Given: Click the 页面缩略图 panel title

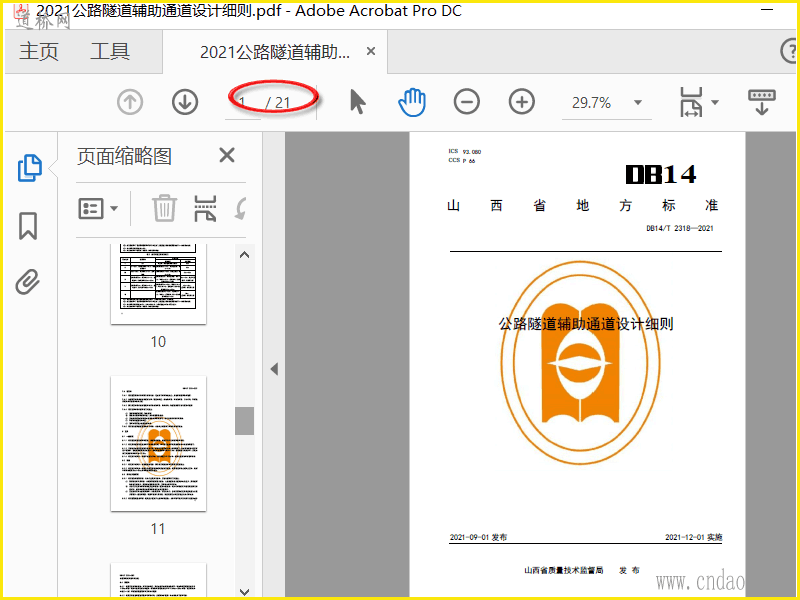Looking at the screenshot, I should [x=124, y=156].
